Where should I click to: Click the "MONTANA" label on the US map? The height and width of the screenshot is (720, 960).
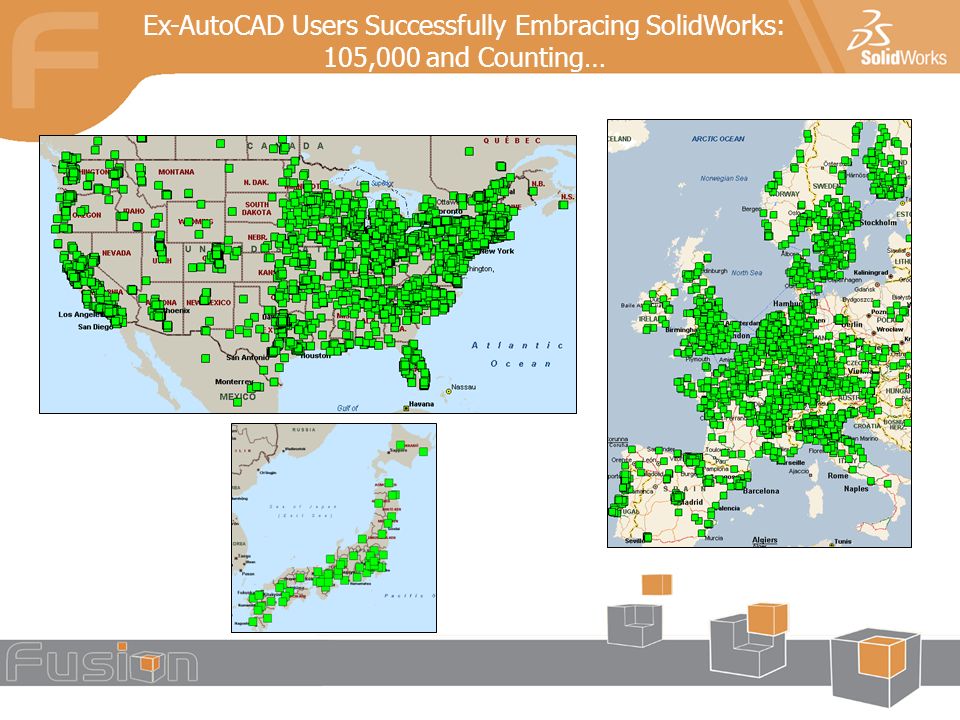176,172
